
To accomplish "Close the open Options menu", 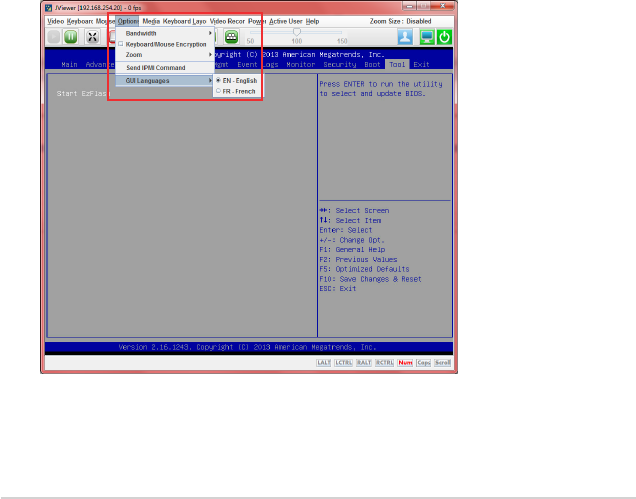I will (x=128, y=21).
